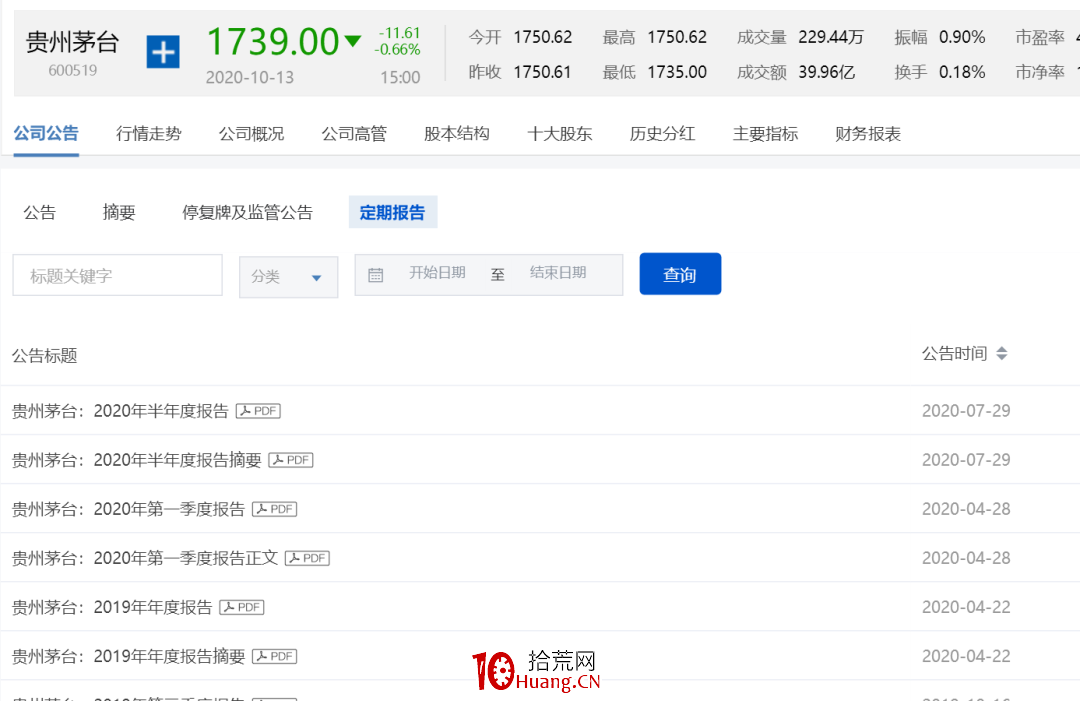
Task: Open the 公司高管 tab
Action: point(354,134)
